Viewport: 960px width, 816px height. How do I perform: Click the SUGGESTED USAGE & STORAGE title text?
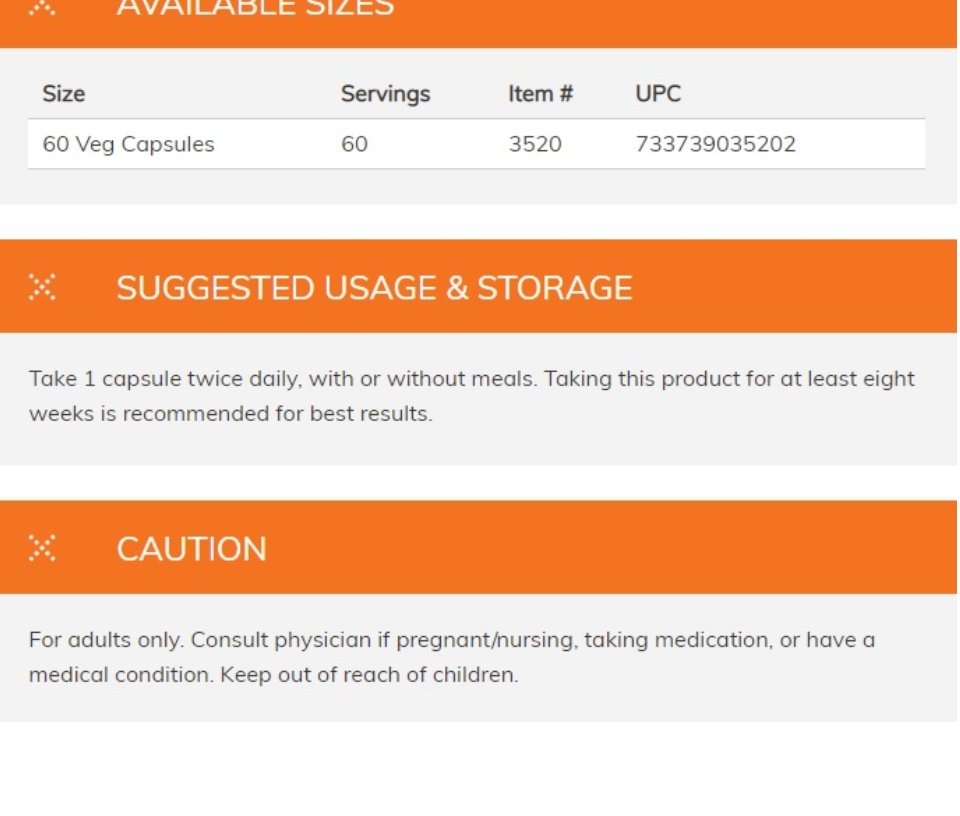pyautogui.click(x=375, y=288)
